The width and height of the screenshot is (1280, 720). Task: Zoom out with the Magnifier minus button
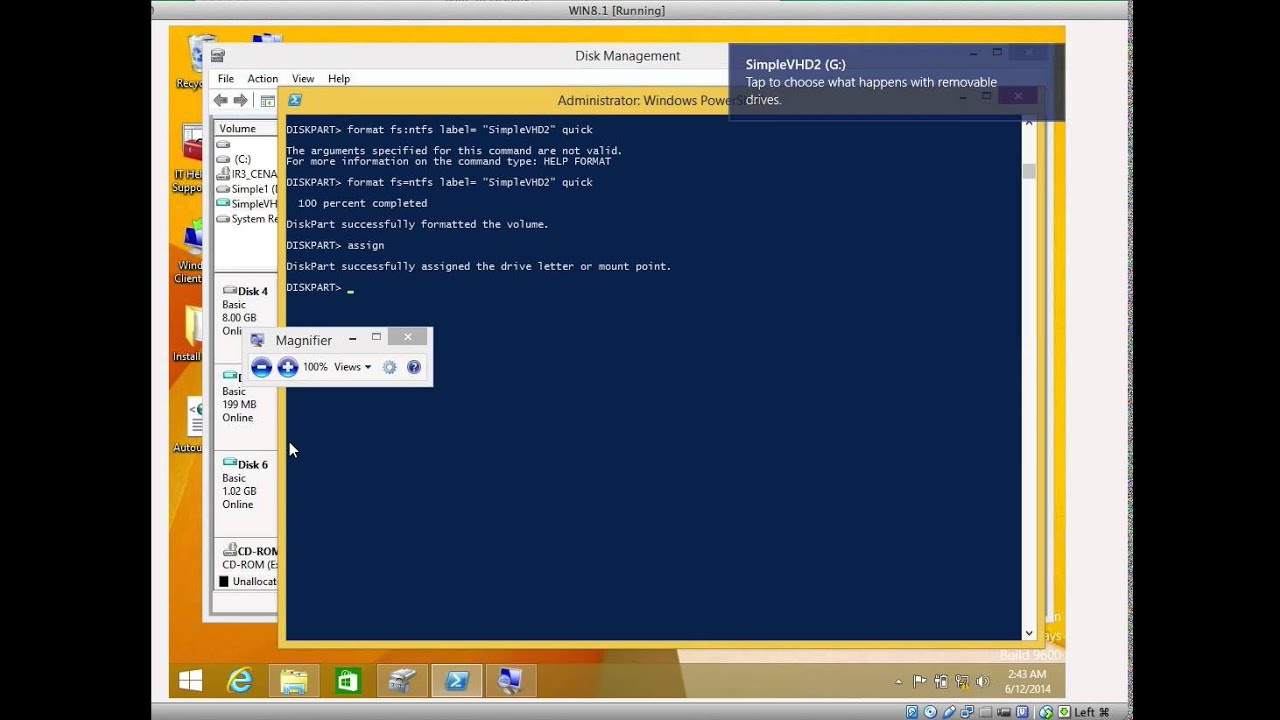(262, 367)
